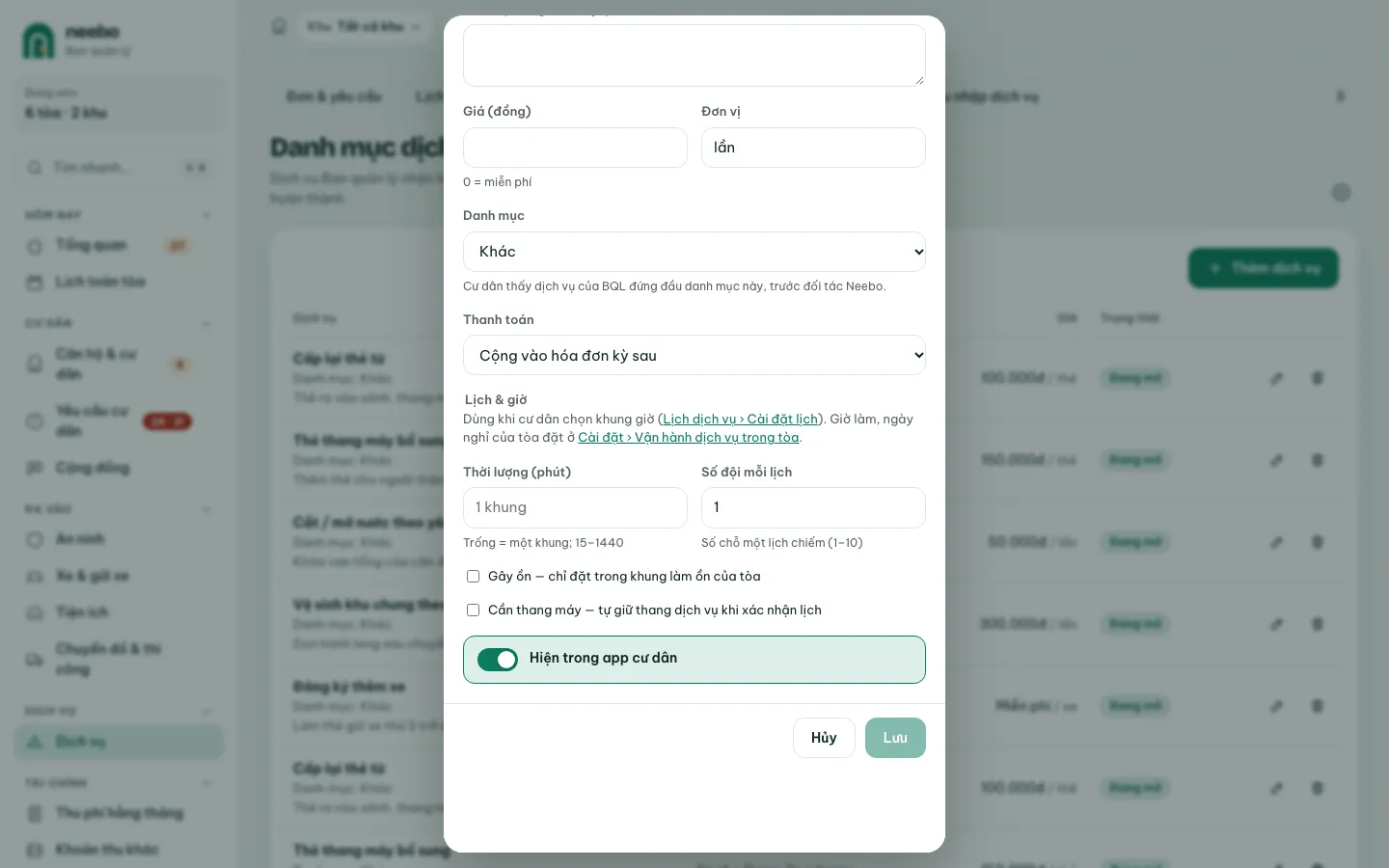Open Chuyển đồ & thi công
Screen dimensions: 1389x868
click(120, 659)
